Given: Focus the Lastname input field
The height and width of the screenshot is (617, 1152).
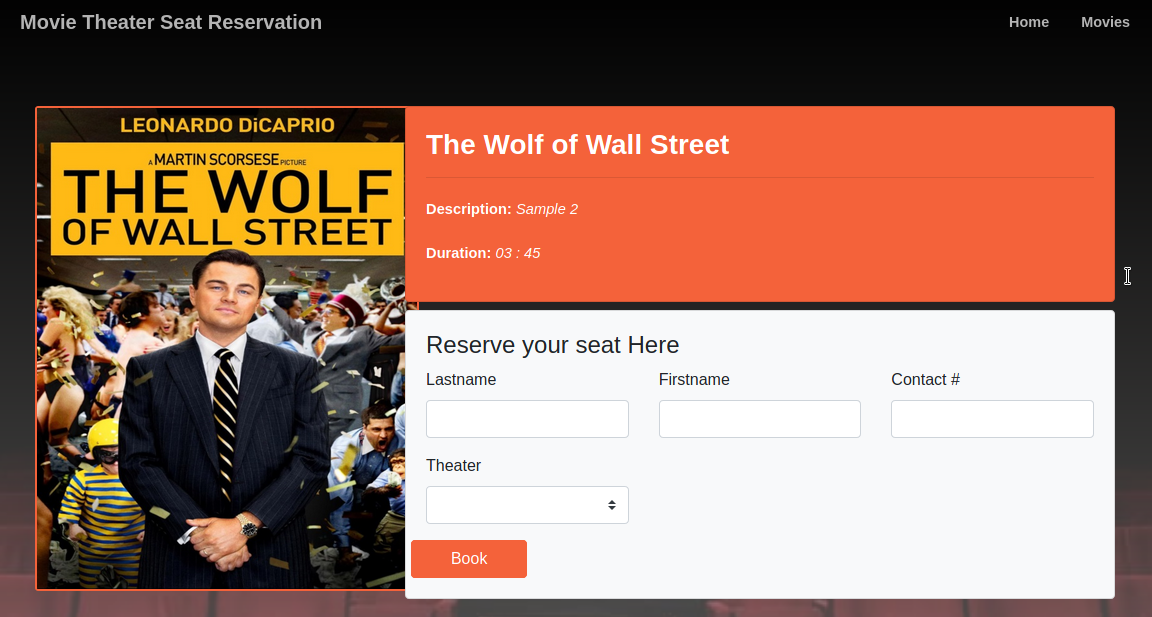Looking at the screenshot, I should 528,419.
